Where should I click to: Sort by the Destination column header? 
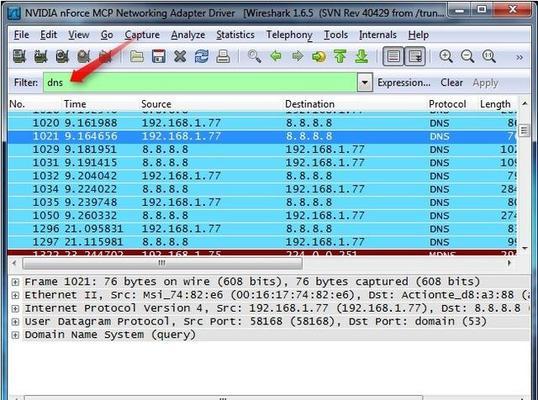click(309, 104)
